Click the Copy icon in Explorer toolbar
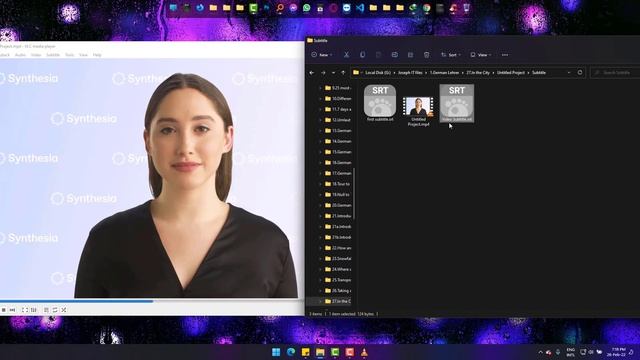 pos(362,55)
